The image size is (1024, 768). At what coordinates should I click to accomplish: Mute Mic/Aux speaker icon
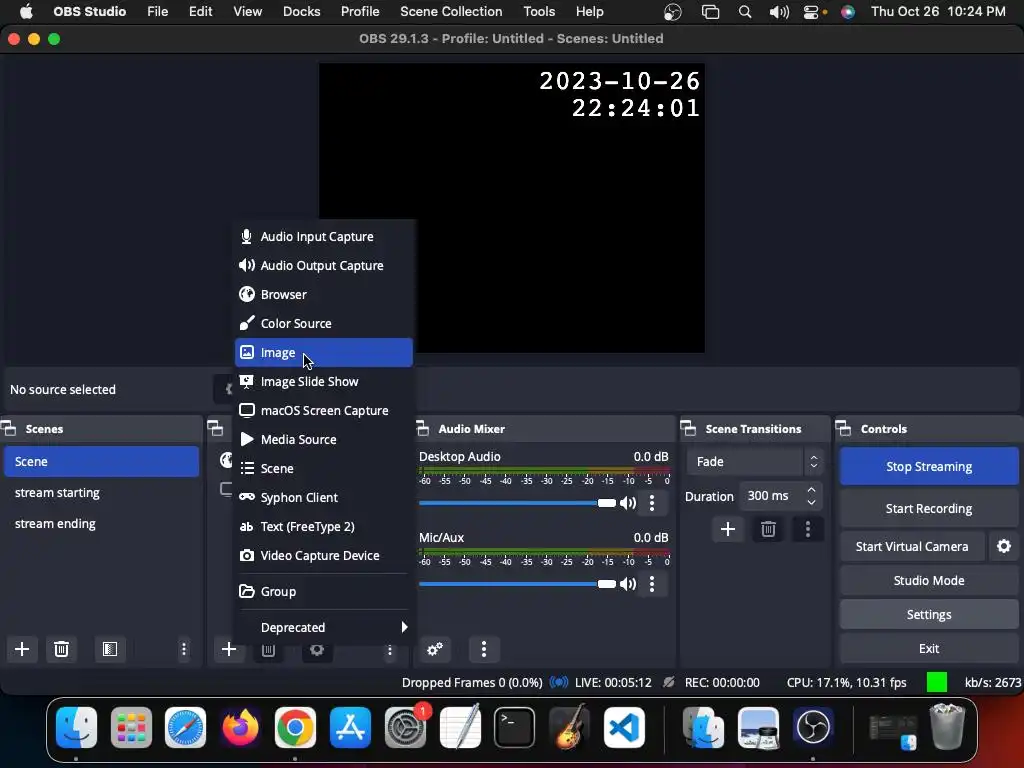click(628, 584)
